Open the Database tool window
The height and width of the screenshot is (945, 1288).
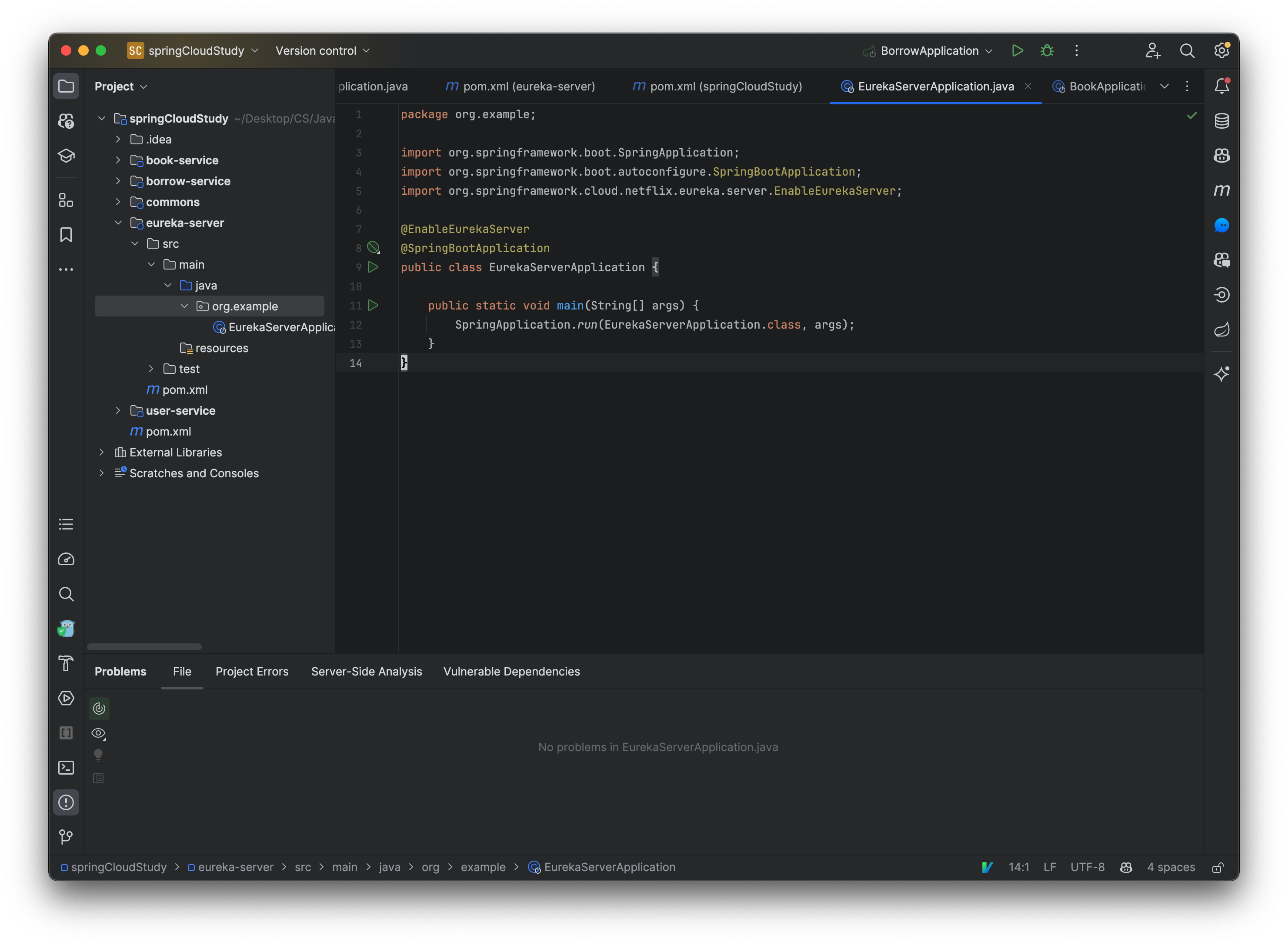pos(1221,121)
